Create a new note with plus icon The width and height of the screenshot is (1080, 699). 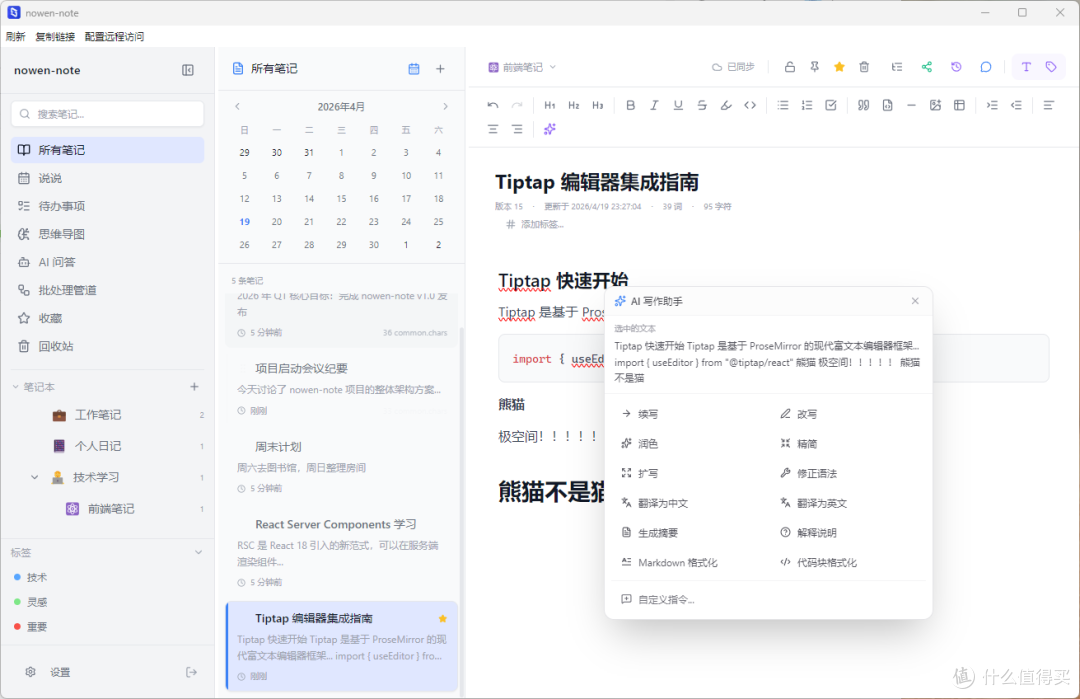[440, 69]
